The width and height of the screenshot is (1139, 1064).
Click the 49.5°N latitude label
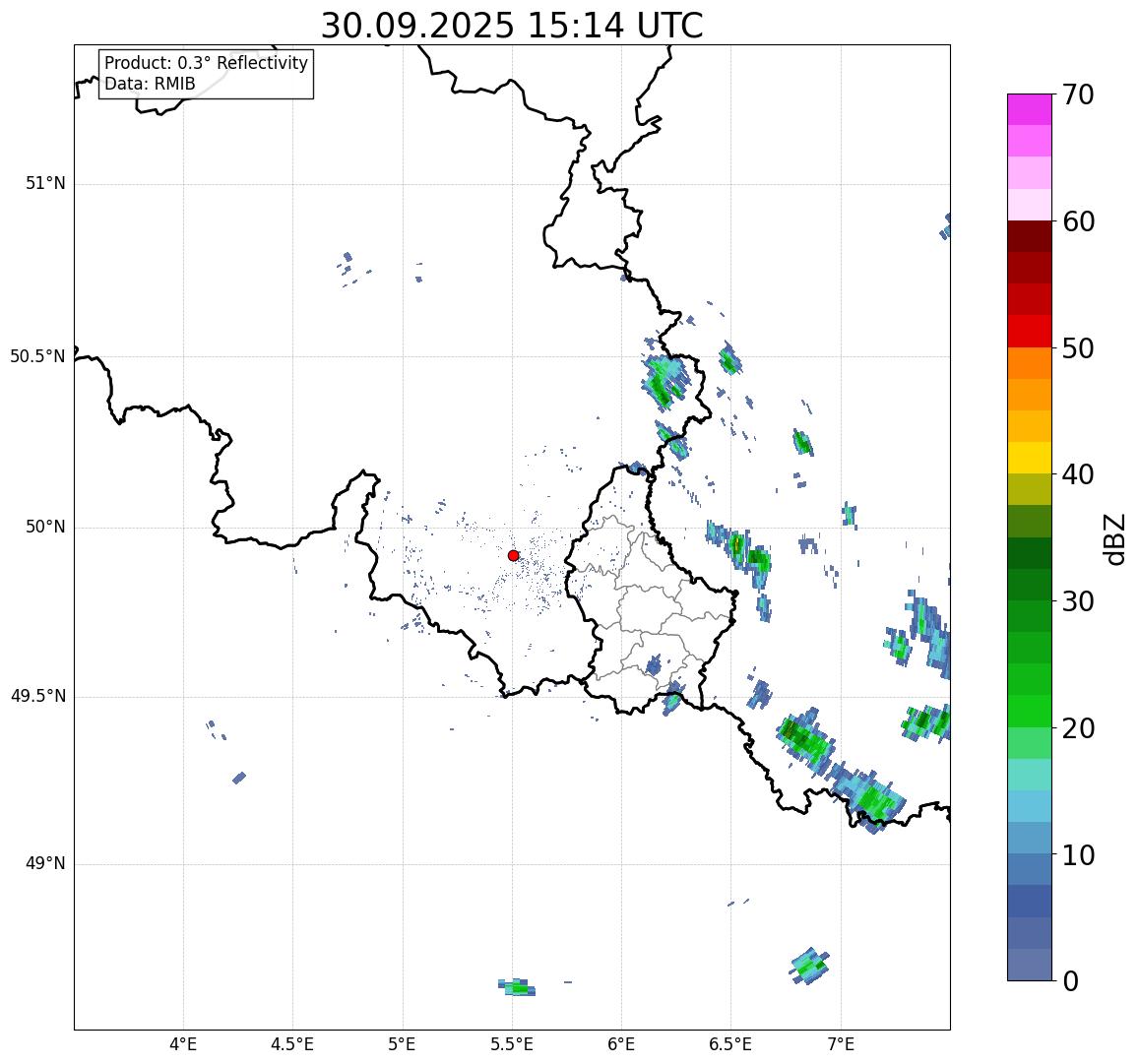[x=37, y=697]
